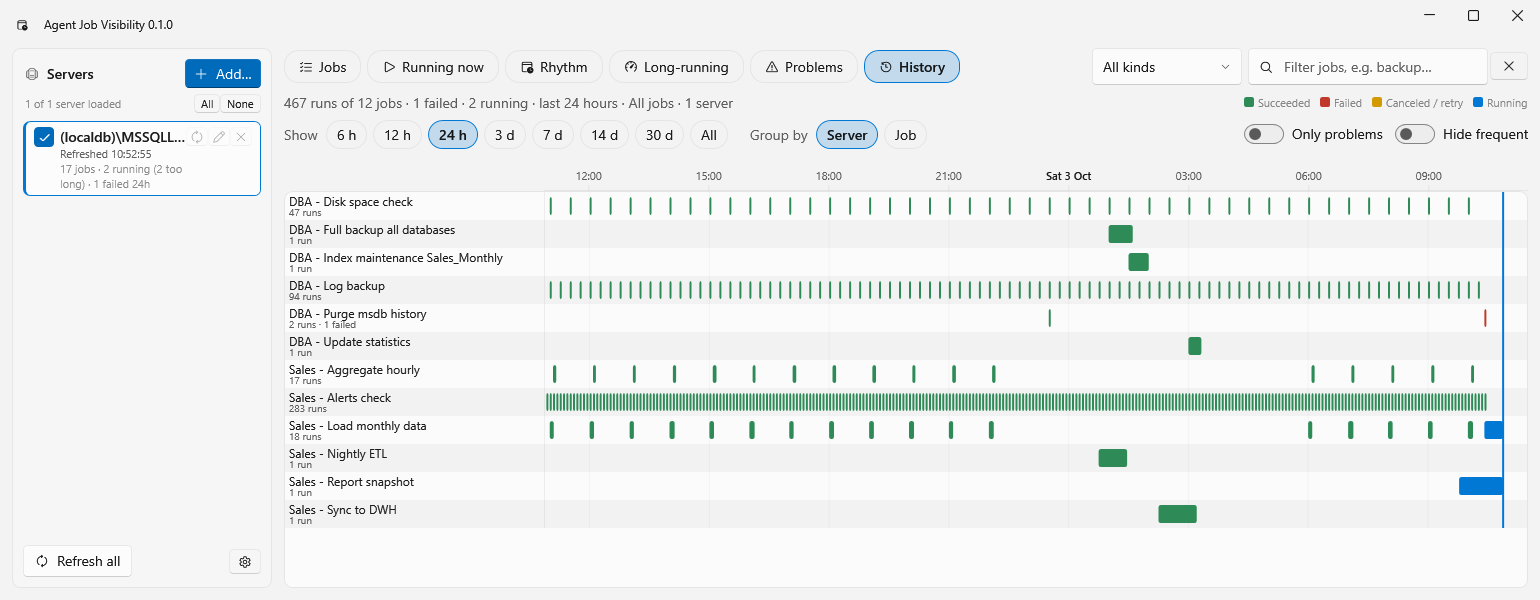Image resolution: width=1540 pixels, height=600 pixels.
Task: Select the DBA - Full backup all databases label
Action: pyautogui.click(x=372, y=230)
